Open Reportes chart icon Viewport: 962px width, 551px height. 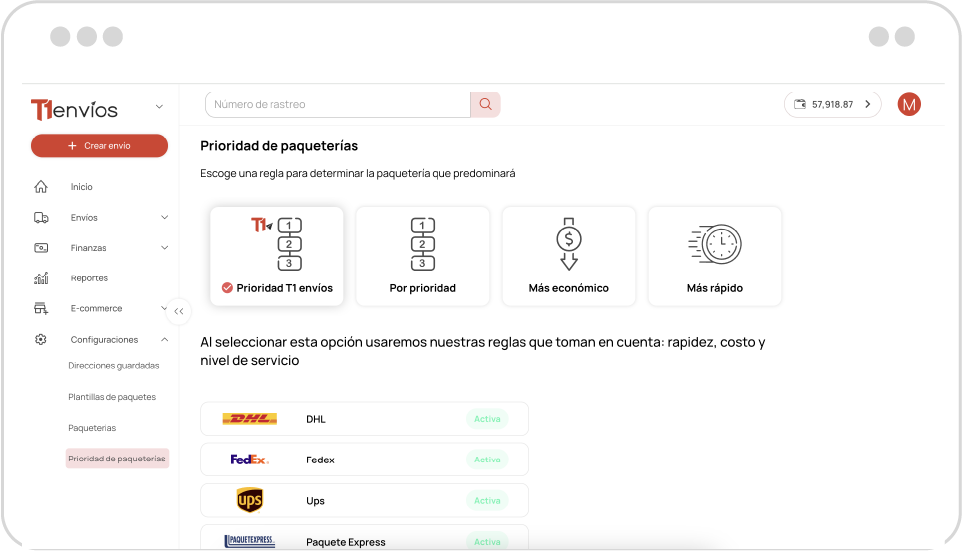coord(40,278)
